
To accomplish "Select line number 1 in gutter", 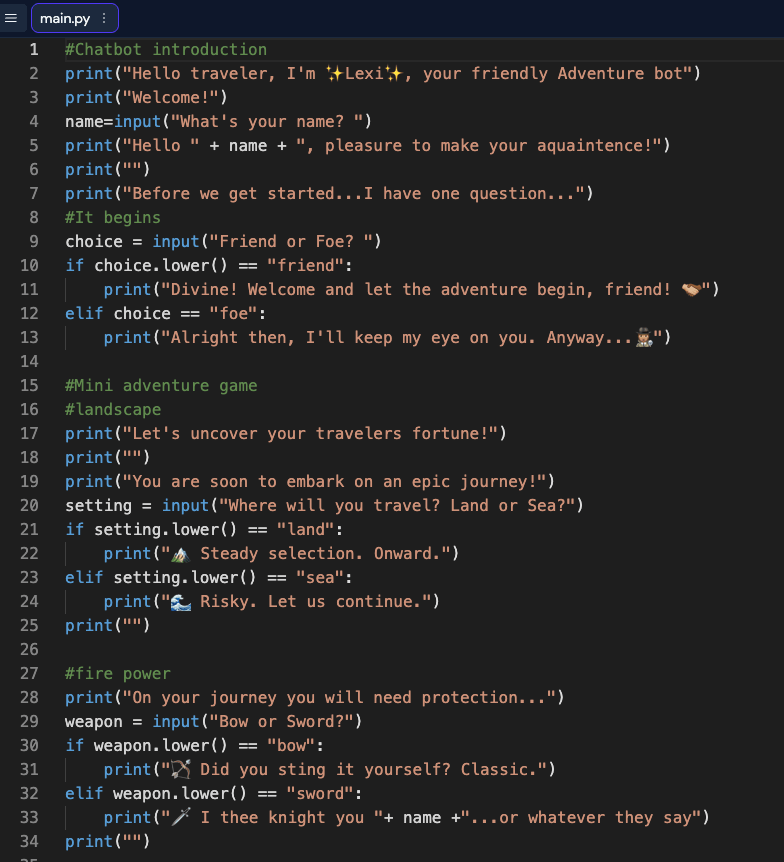I will pos(34,49).
